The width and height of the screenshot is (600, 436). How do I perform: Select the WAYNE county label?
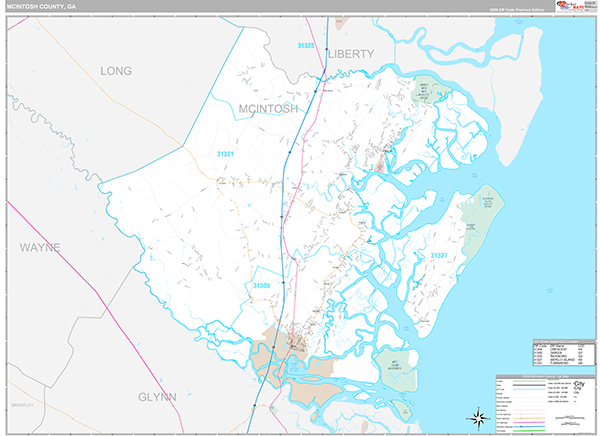40,247
